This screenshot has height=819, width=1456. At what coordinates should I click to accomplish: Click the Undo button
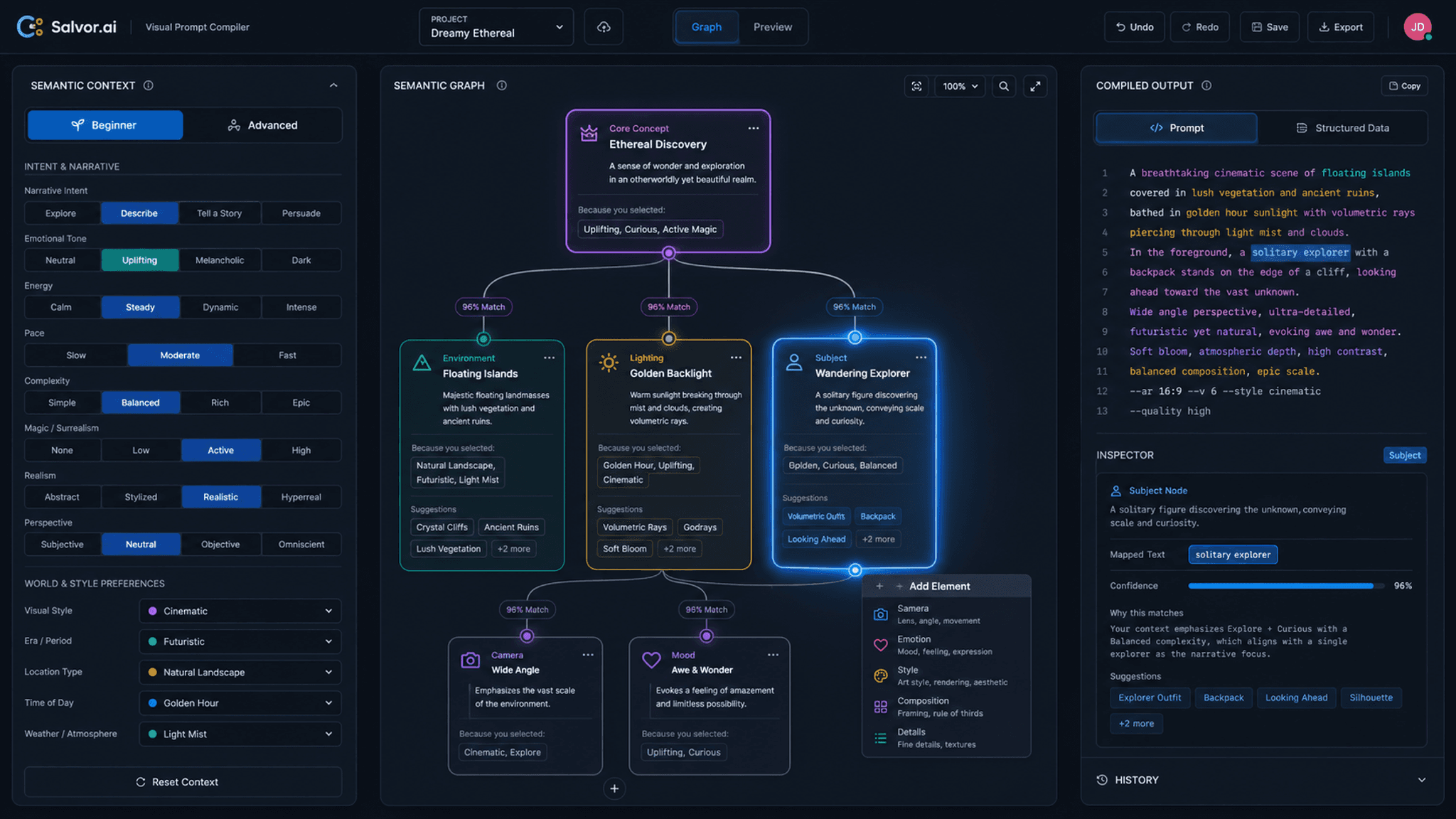click(x=1135, y=27)
